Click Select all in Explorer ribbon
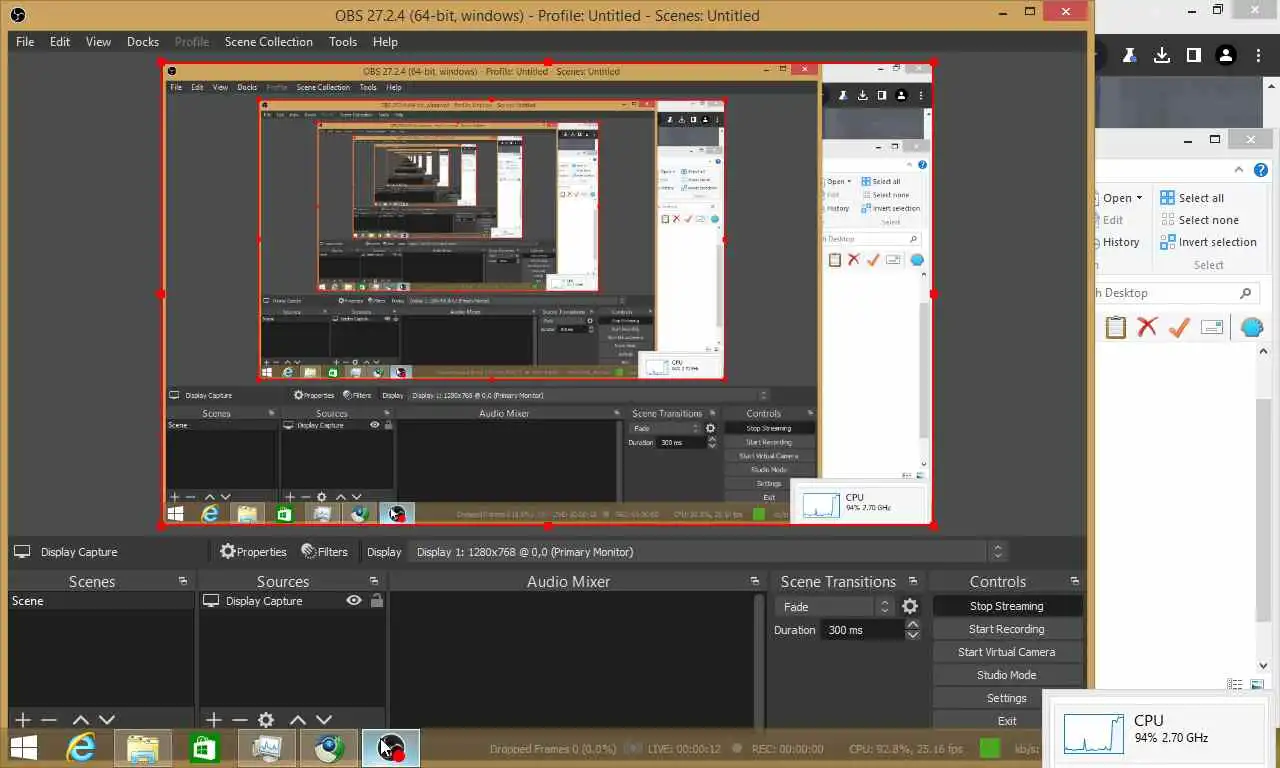Viewport: 1280px width, 768px height. 1192,198
